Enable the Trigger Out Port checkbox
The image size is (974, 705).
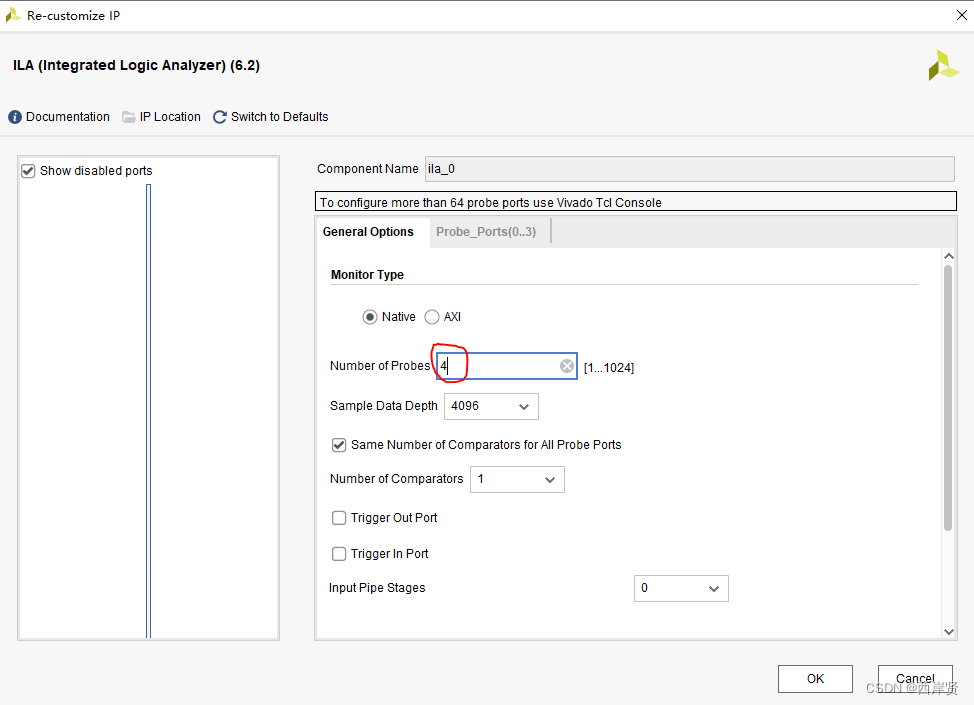coord(339,518)
